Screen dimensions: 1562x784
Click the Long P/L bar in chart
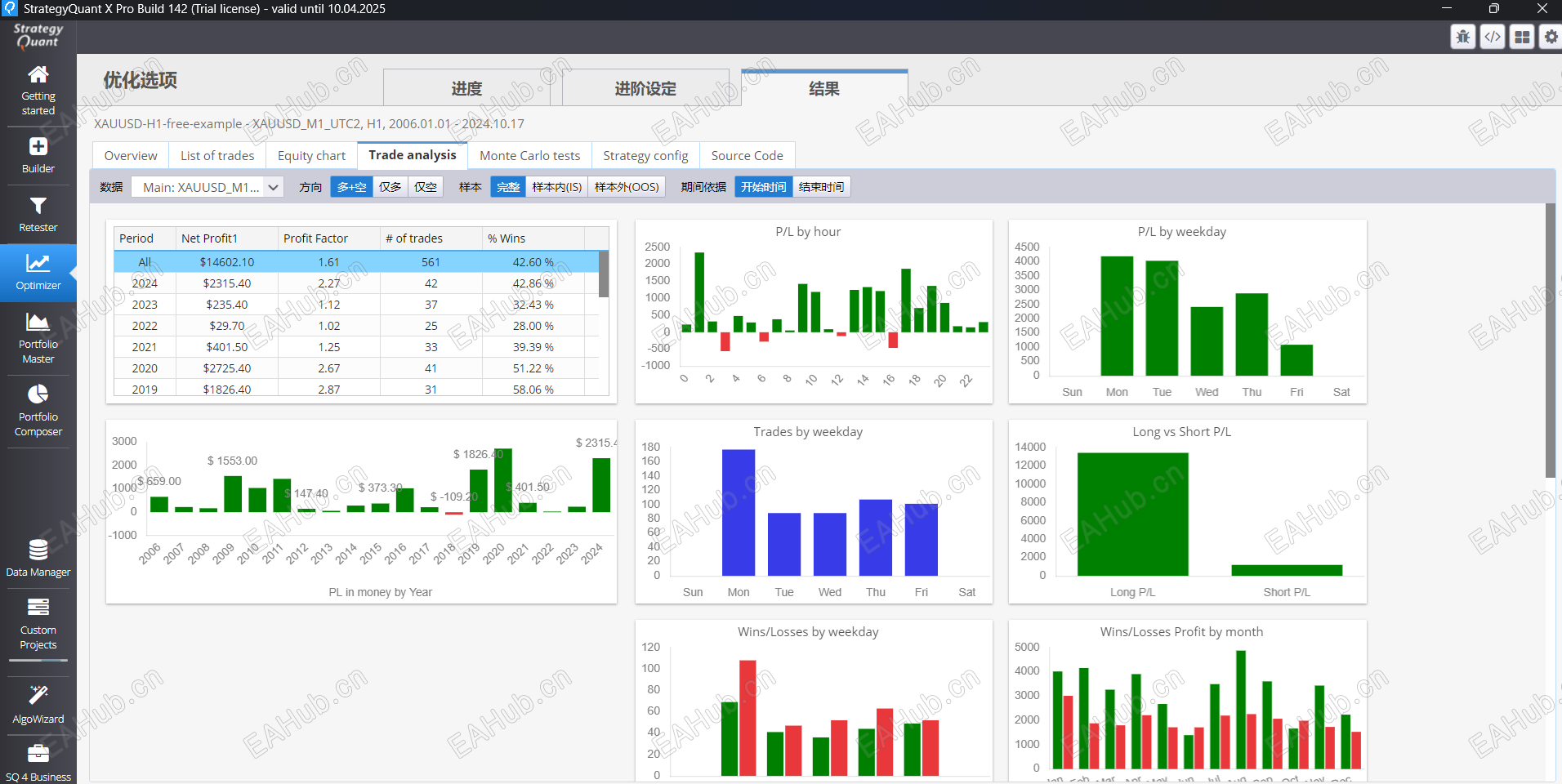1132,514
